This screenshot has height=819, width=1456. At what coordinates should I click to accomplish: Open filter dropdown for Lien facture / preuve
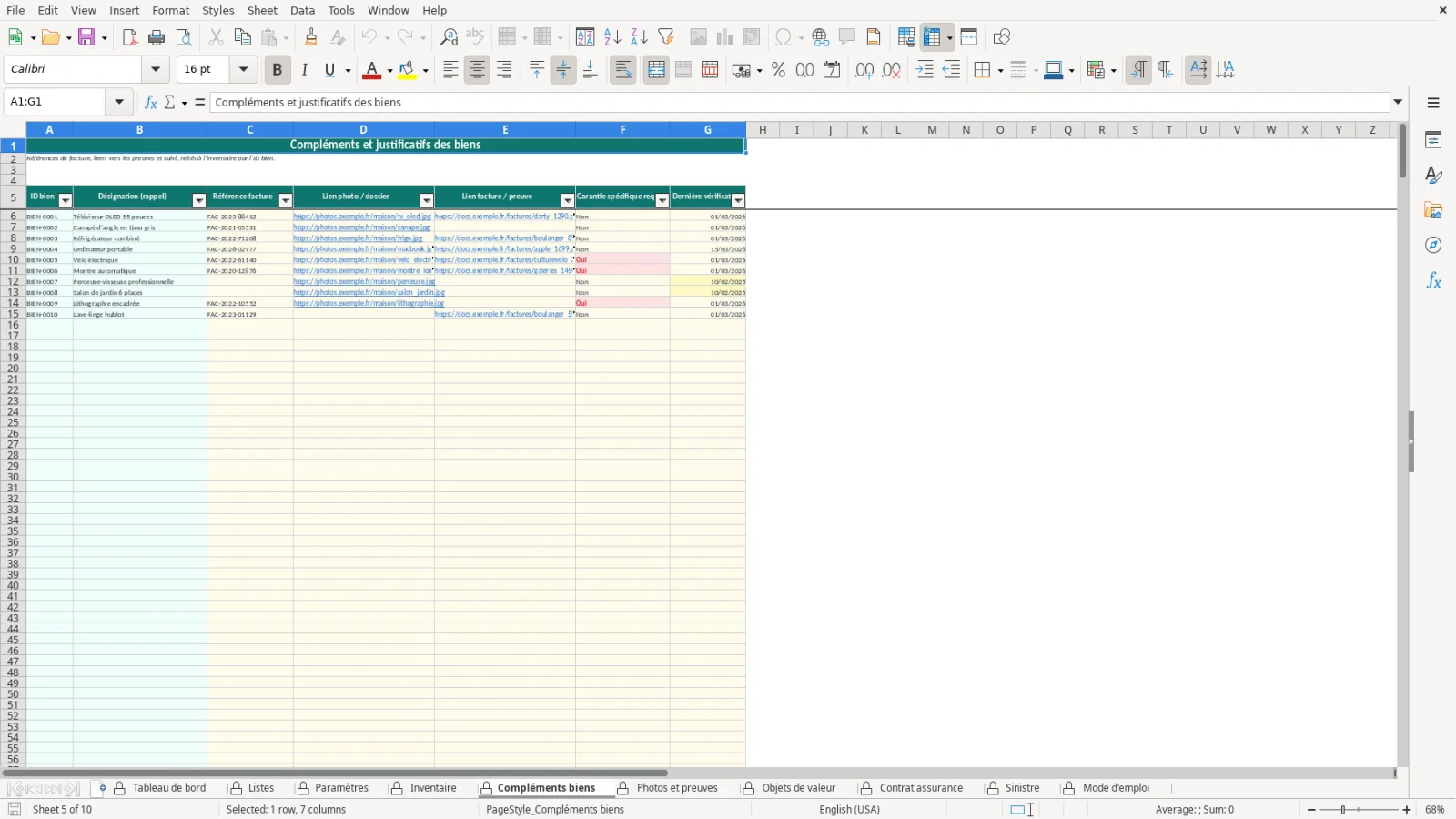[x=568, y=200]
